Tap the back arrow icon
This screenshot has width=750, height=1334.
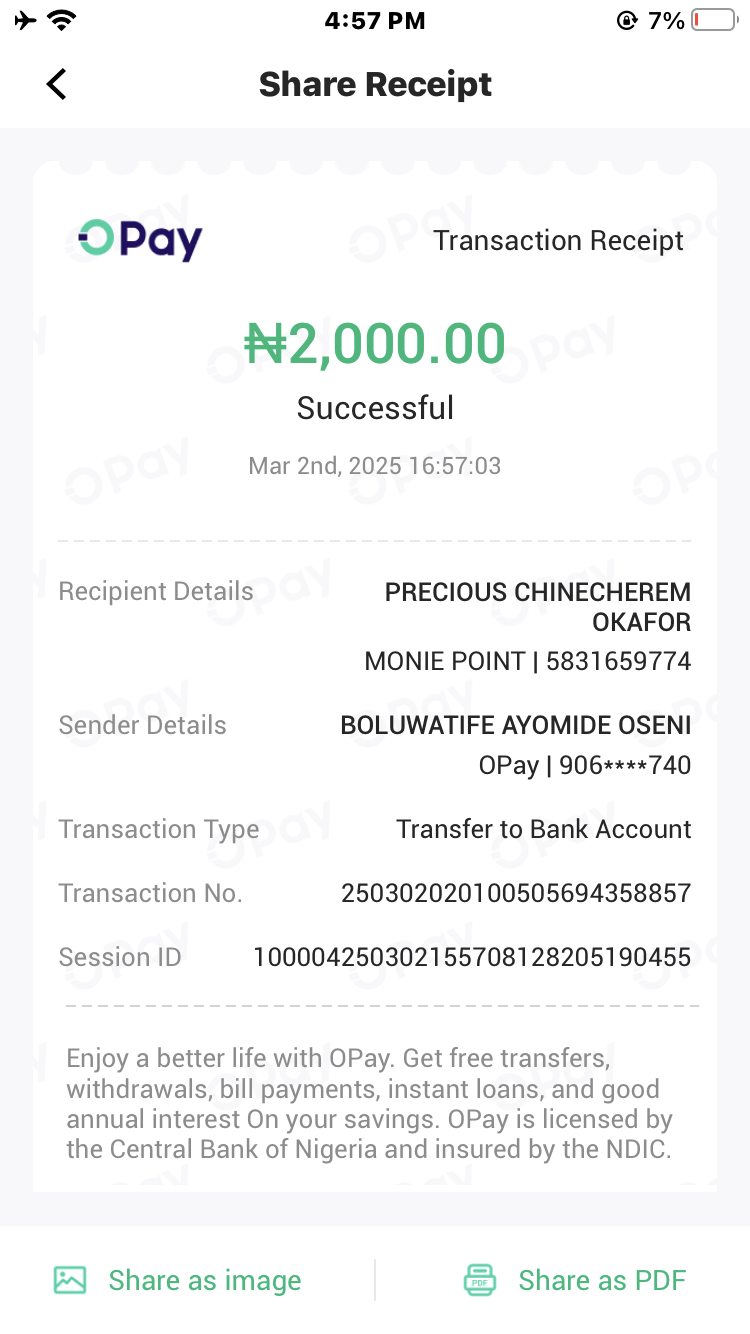pos(57,84)
